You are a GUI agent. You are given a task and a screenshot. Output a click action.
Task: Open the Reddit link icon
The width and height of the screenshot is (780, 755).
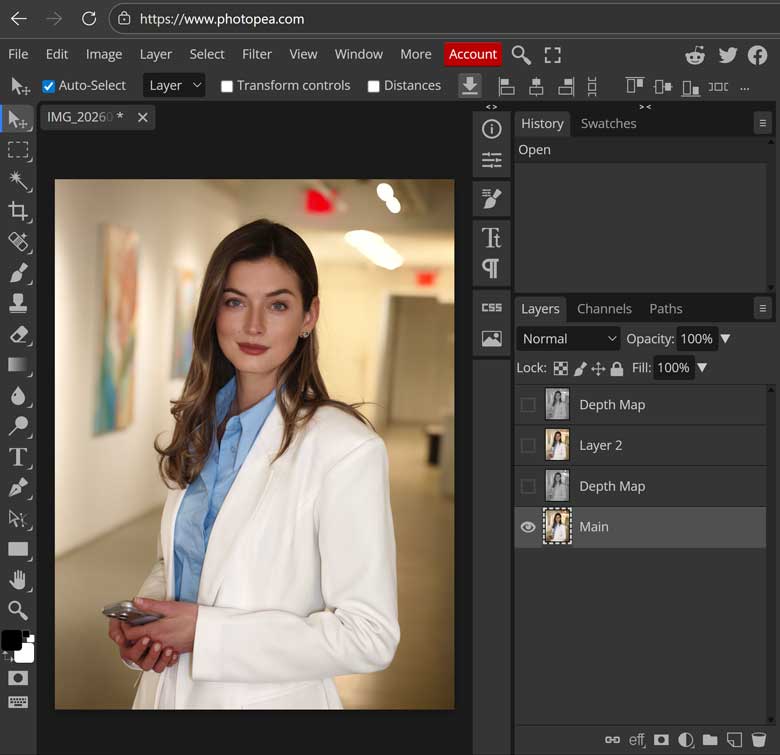tap(695, 55)
